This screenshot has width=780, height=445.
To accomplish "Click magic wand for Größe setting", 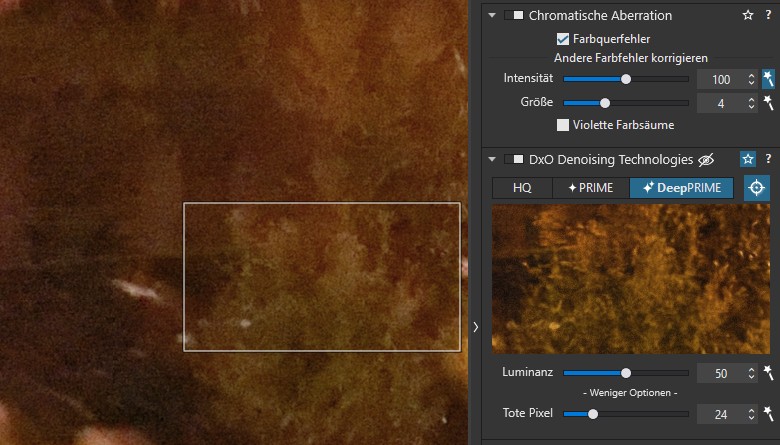I will point(768,103).
